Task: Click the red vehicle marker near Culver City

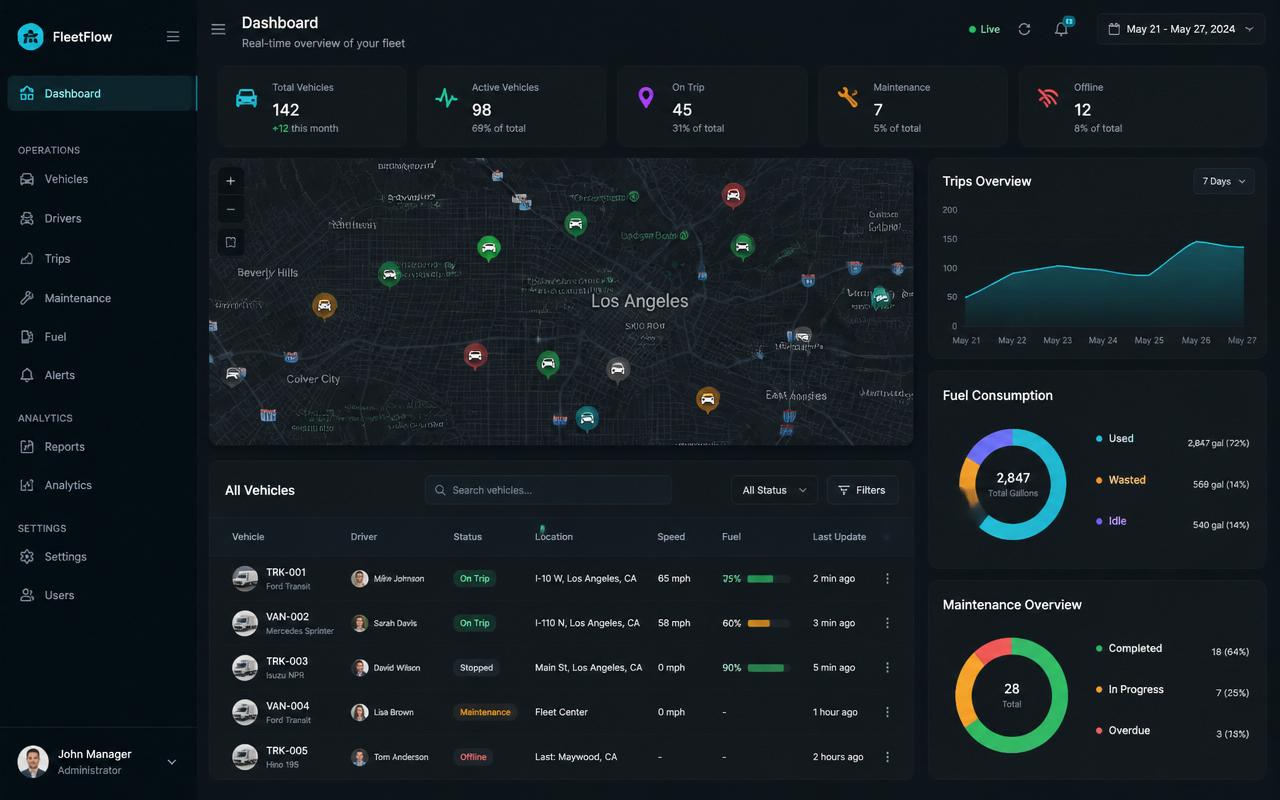Action: 475,355
